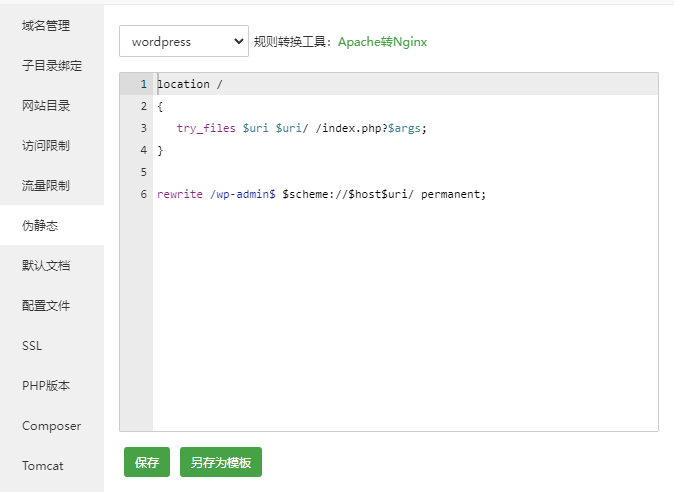Select the PHP版本 tab
Screen dimensions: 674x492
coord(46,385)
